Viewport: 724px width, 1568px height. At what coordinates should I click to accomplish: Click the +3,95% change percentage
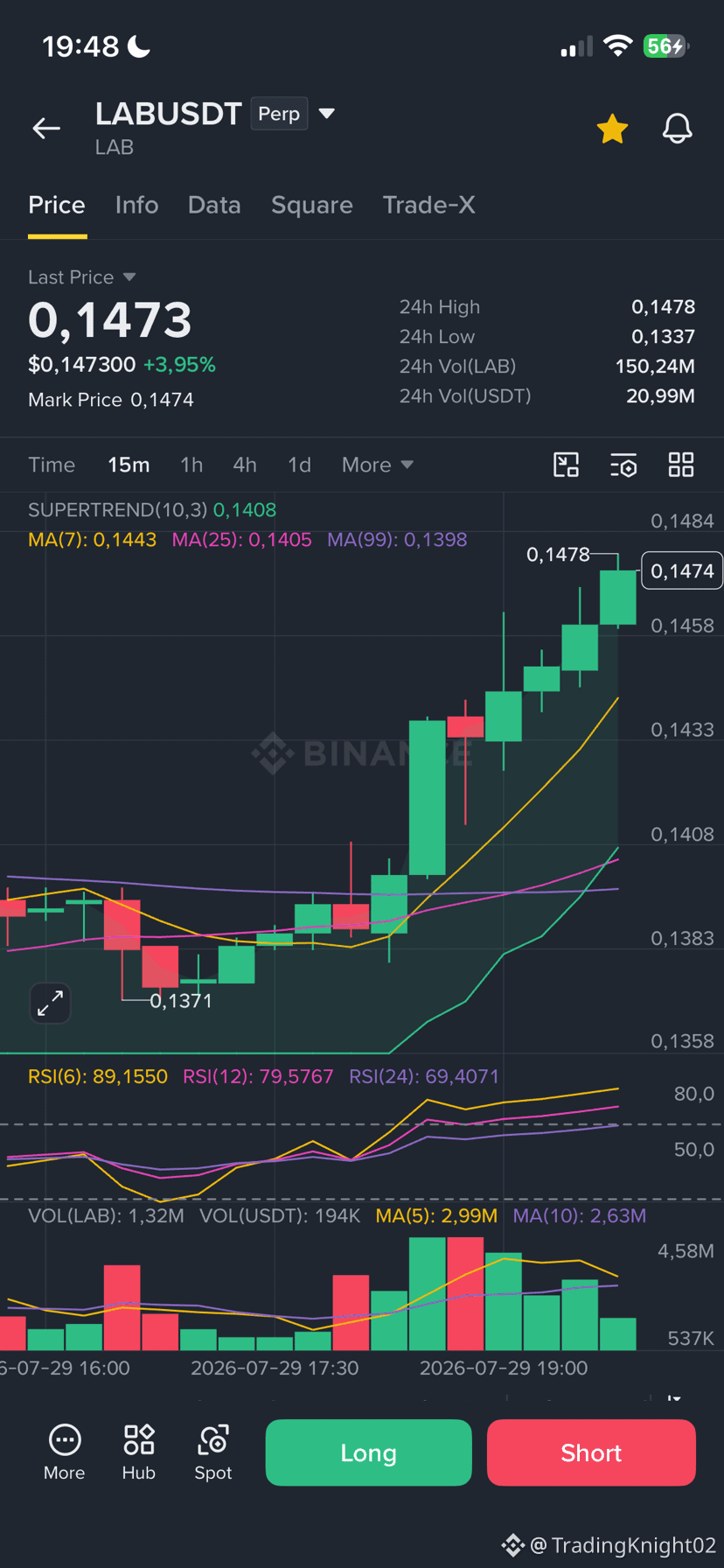pos(179,365)
